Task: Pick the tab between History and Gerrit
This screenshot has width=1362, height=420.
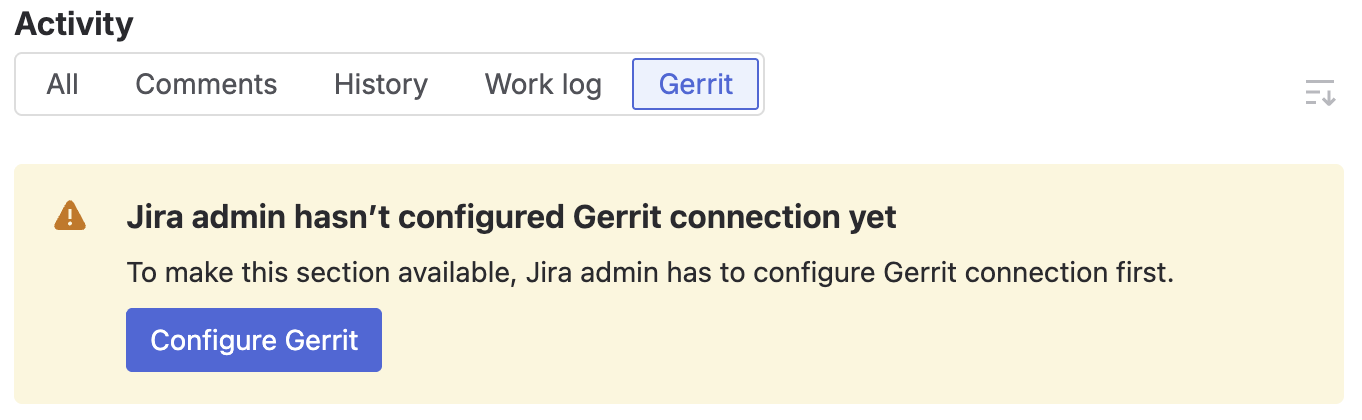Action: click(x=543, y=85)
